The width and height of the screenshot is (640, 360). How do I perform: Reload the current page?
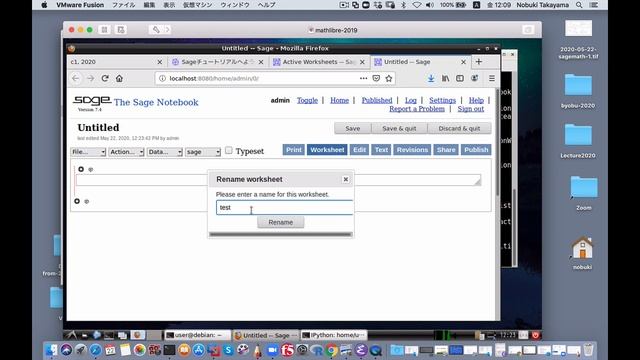pyautogui.click(x=105, y=78)
